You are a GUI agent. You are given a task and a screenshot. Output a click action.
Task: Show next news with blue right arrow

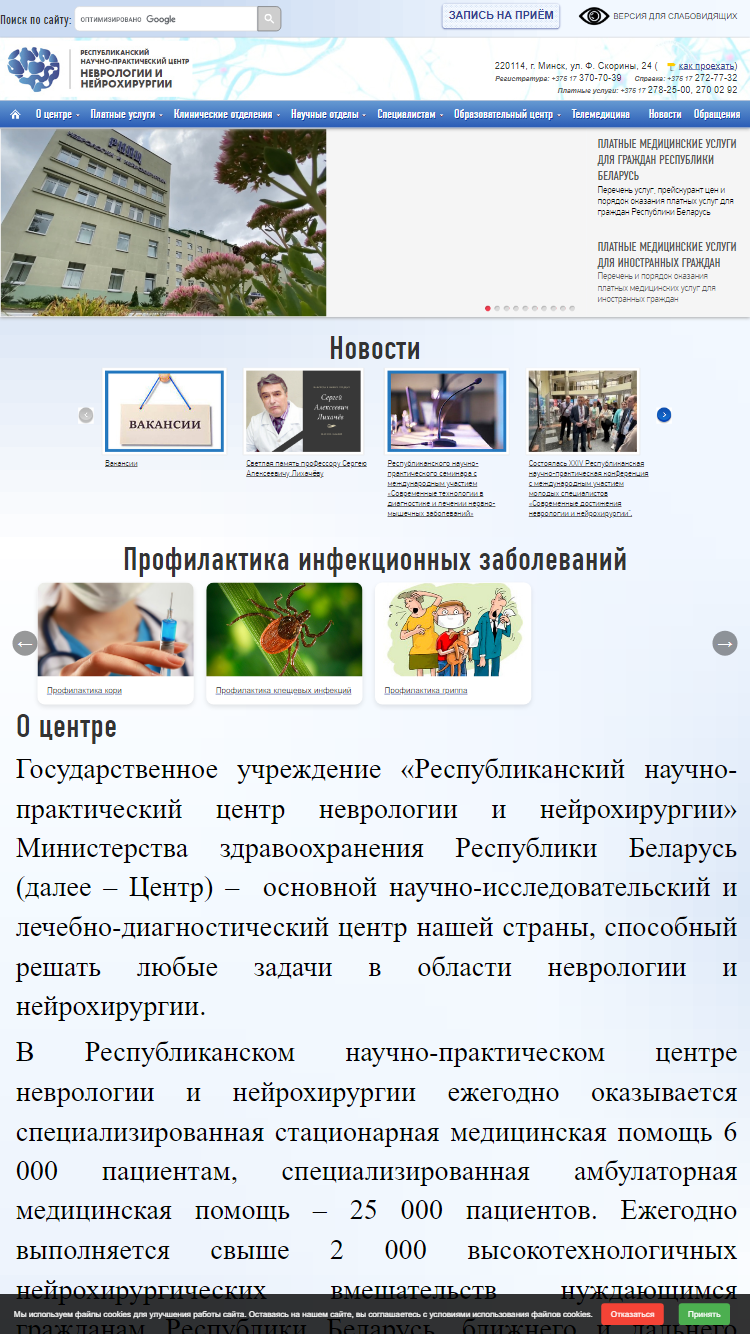664,415
